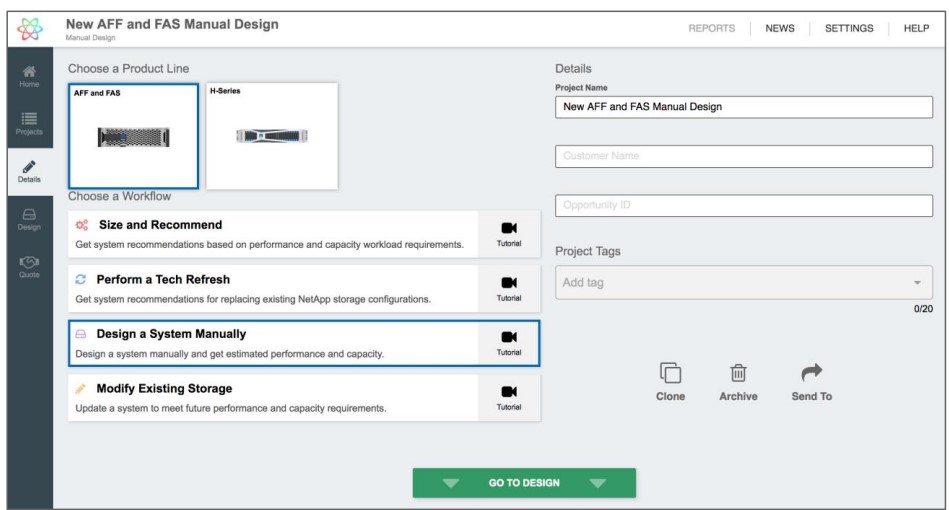Choose the Size and Recommend workflow
The height and width of the screenshot is (510, 949).
[x=270, y=234]
